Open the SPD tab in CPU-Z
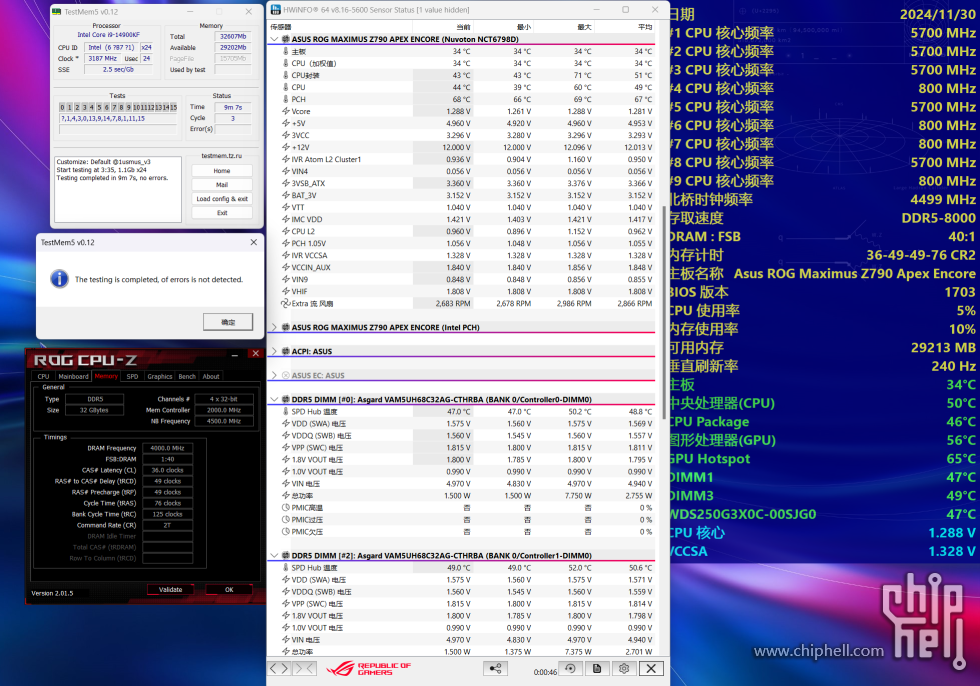 (132, 376)
